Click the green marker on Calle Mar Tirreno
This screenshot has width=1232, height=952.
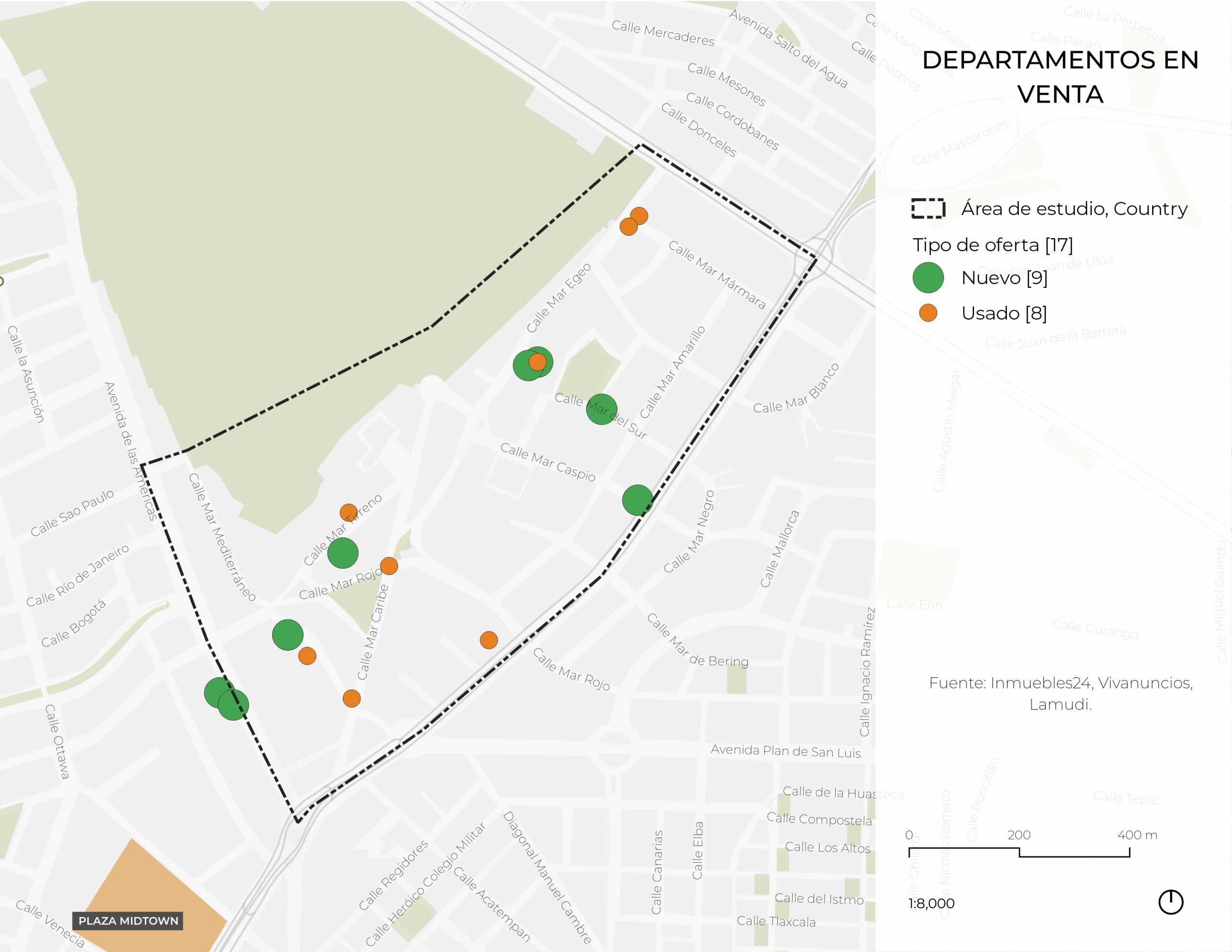coord(343,553)
